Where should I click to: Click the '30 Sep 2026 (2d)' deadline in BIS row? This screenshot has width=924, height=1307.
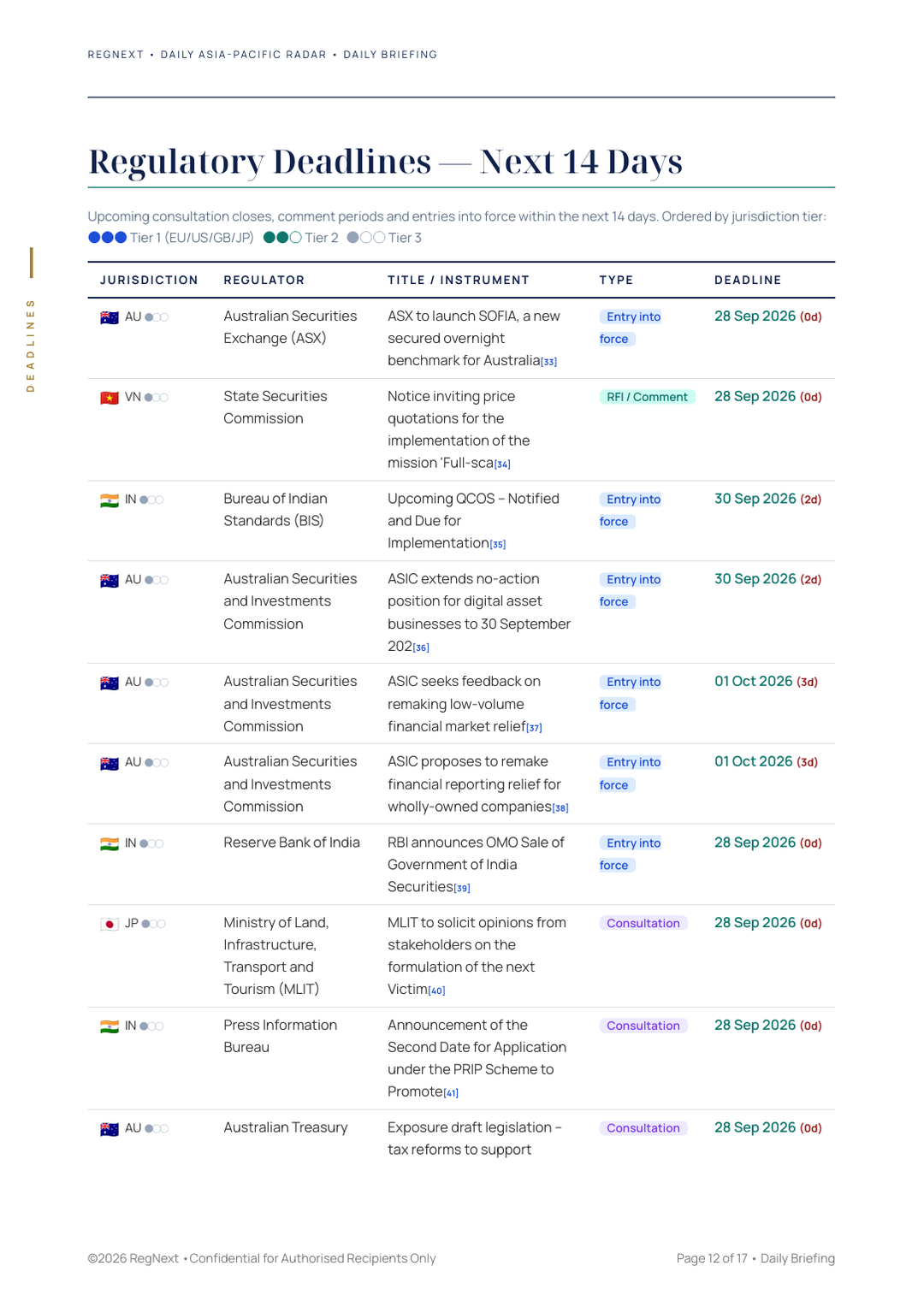[767, 499]
